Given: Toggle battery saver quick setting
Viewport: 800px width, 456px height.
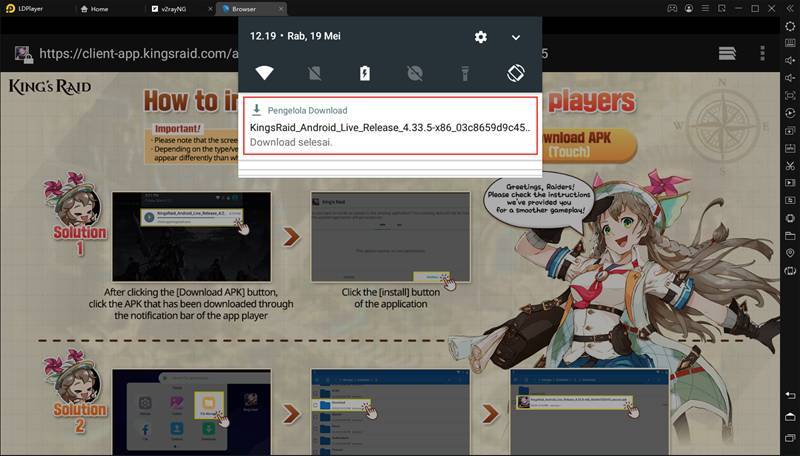Looking at the screenshot, I should pyautogui.click(x=365, y=73).
